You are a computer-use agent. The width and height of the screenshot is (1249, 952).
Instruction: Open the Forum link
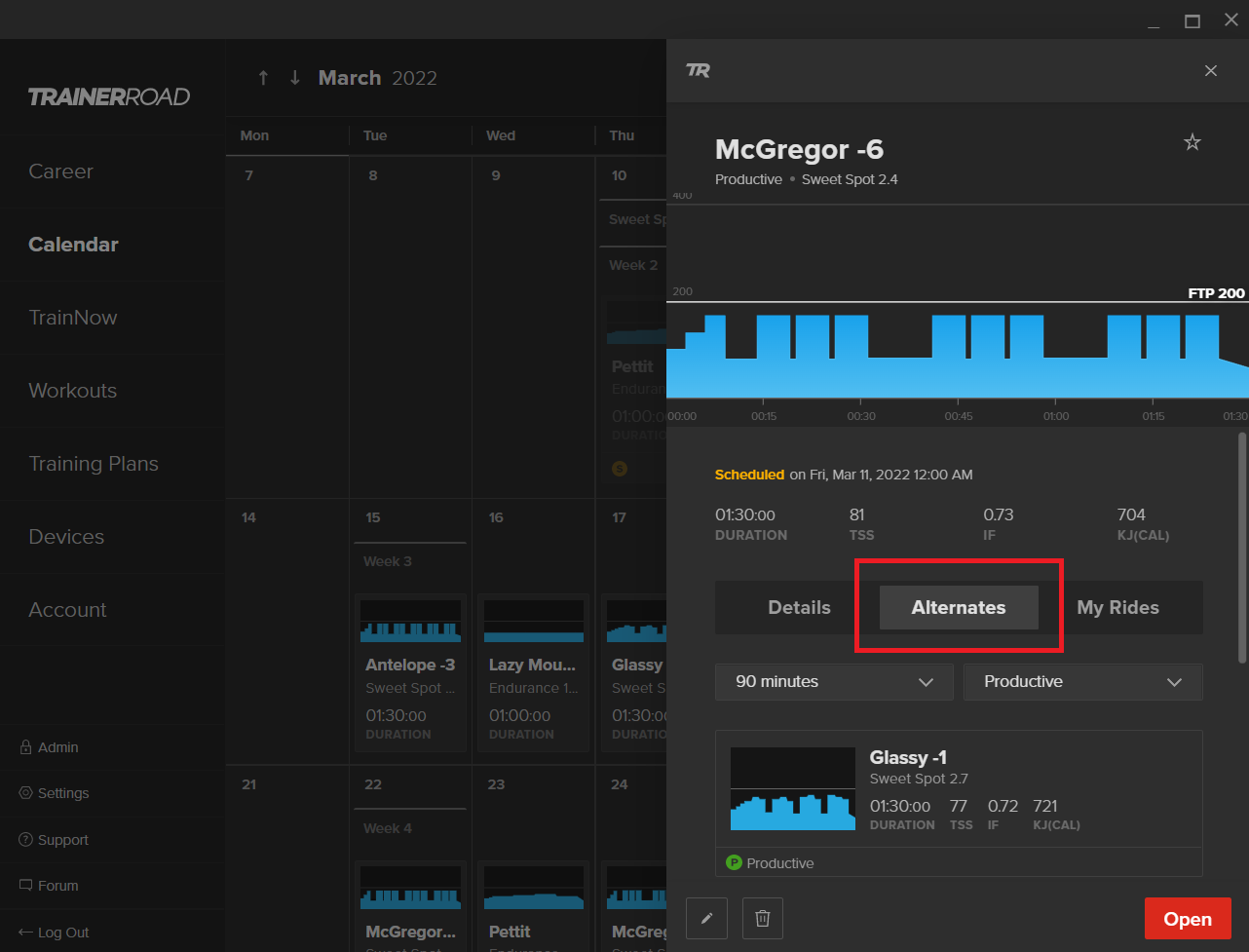click(57, 886)
